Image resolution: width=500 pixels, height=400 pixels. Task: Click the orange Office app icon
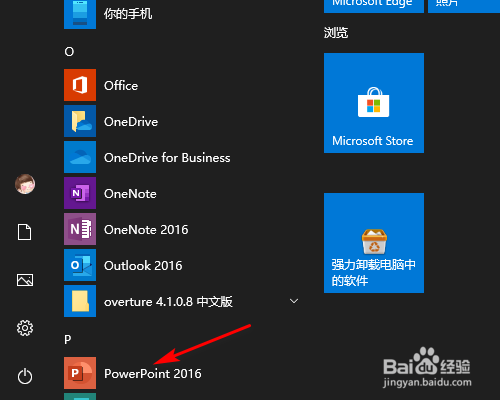[80, 85]
